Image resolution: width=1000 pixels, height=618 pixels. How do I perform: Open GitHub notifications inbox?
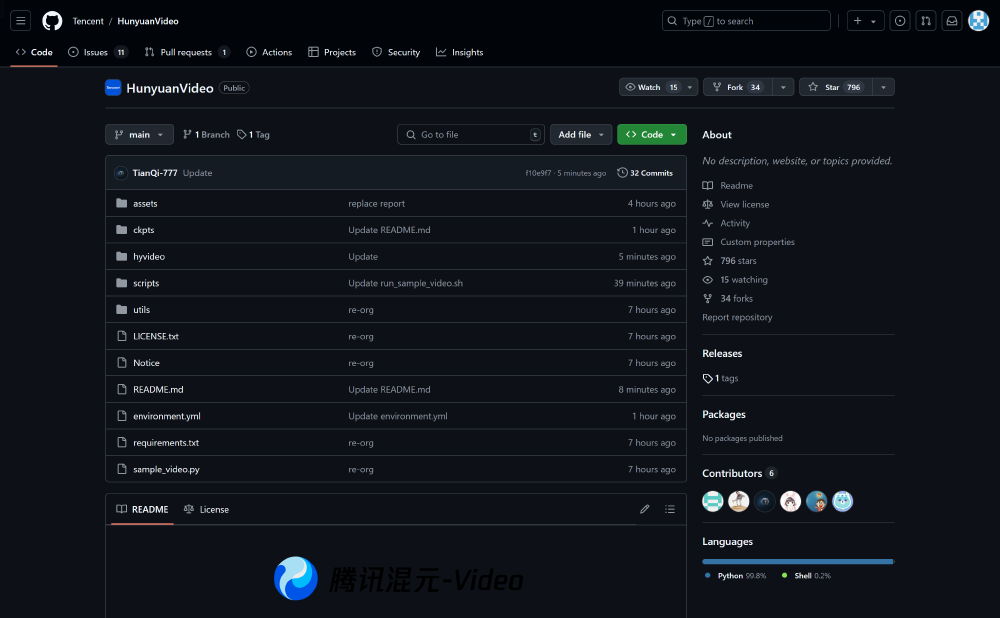[x=951, y=20]
